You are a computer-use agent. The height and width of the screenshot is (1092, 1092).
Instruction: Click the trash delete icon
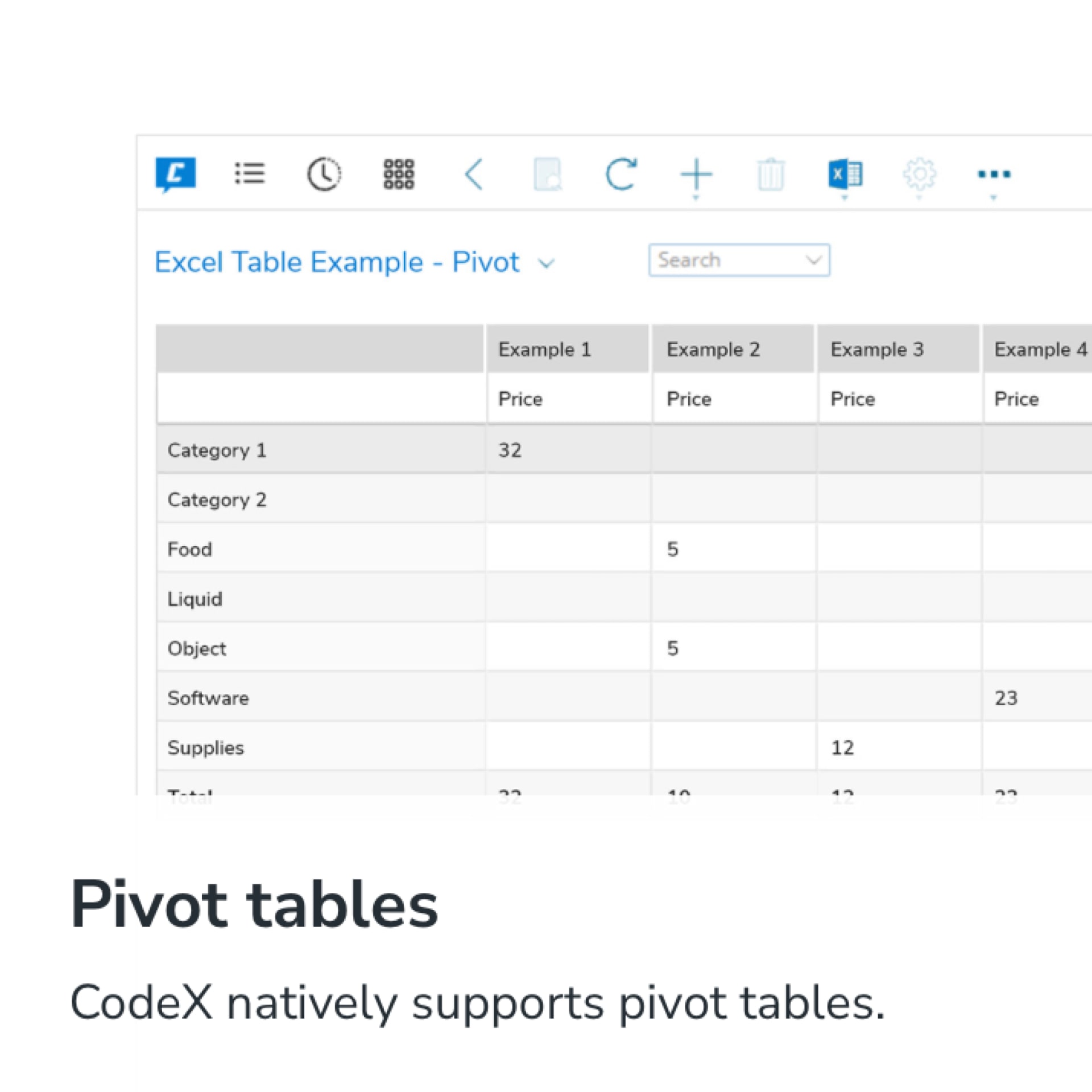click(771, 175)
